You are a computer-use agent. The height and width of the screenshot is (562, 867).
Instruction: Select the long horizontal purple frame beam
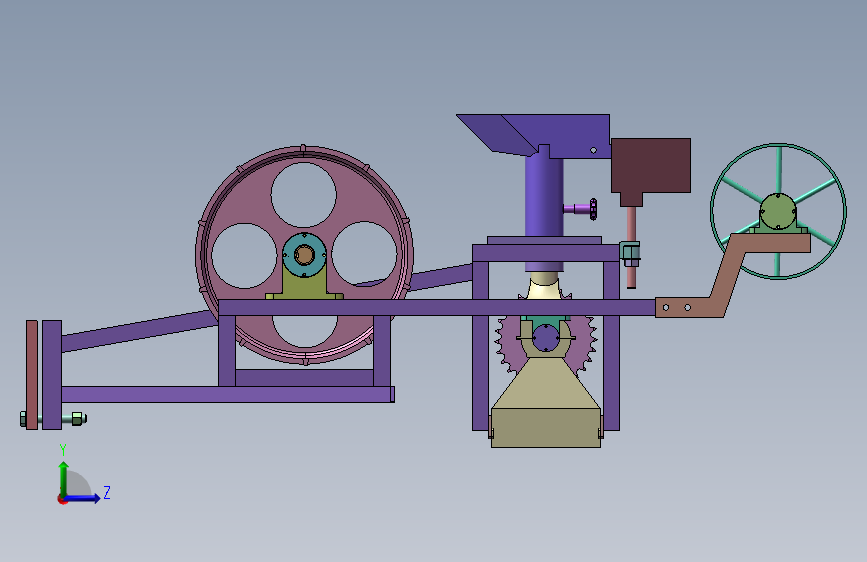pyautogui.click(x=437, y=308)
